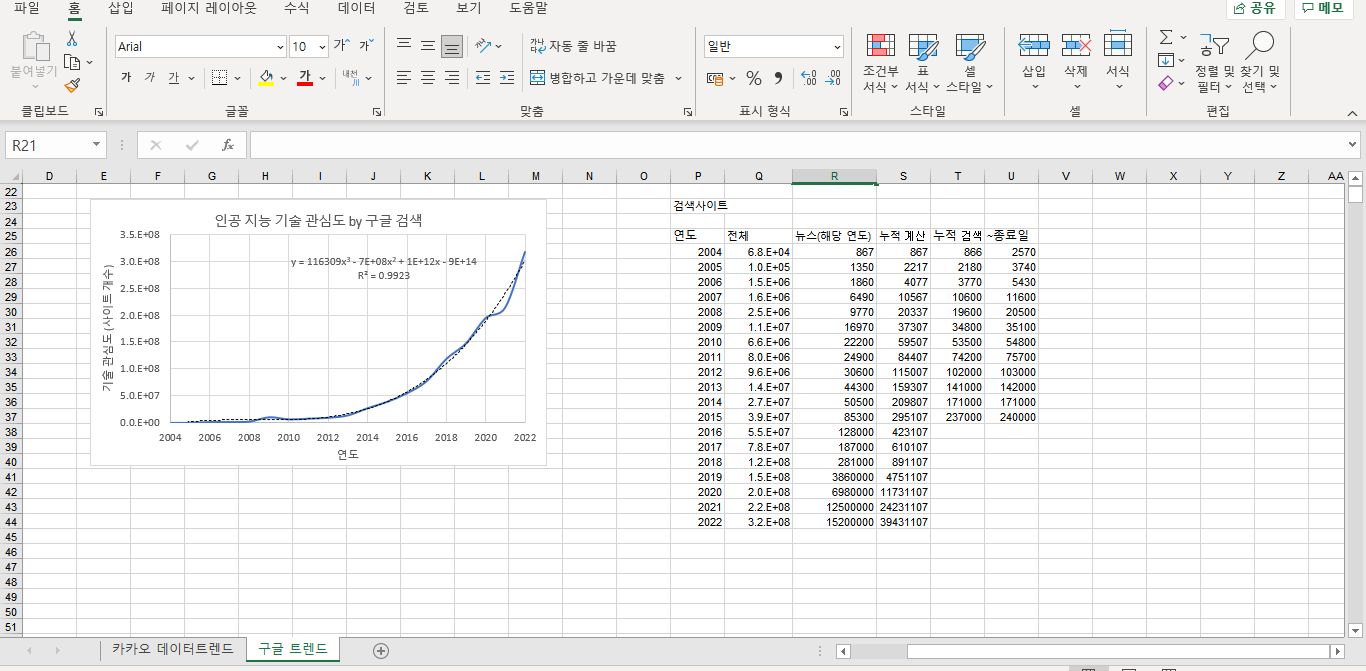Toggle the highlighted bottom align icon
This screenshot has width=1366, height=671.
[x=452, y=45]
